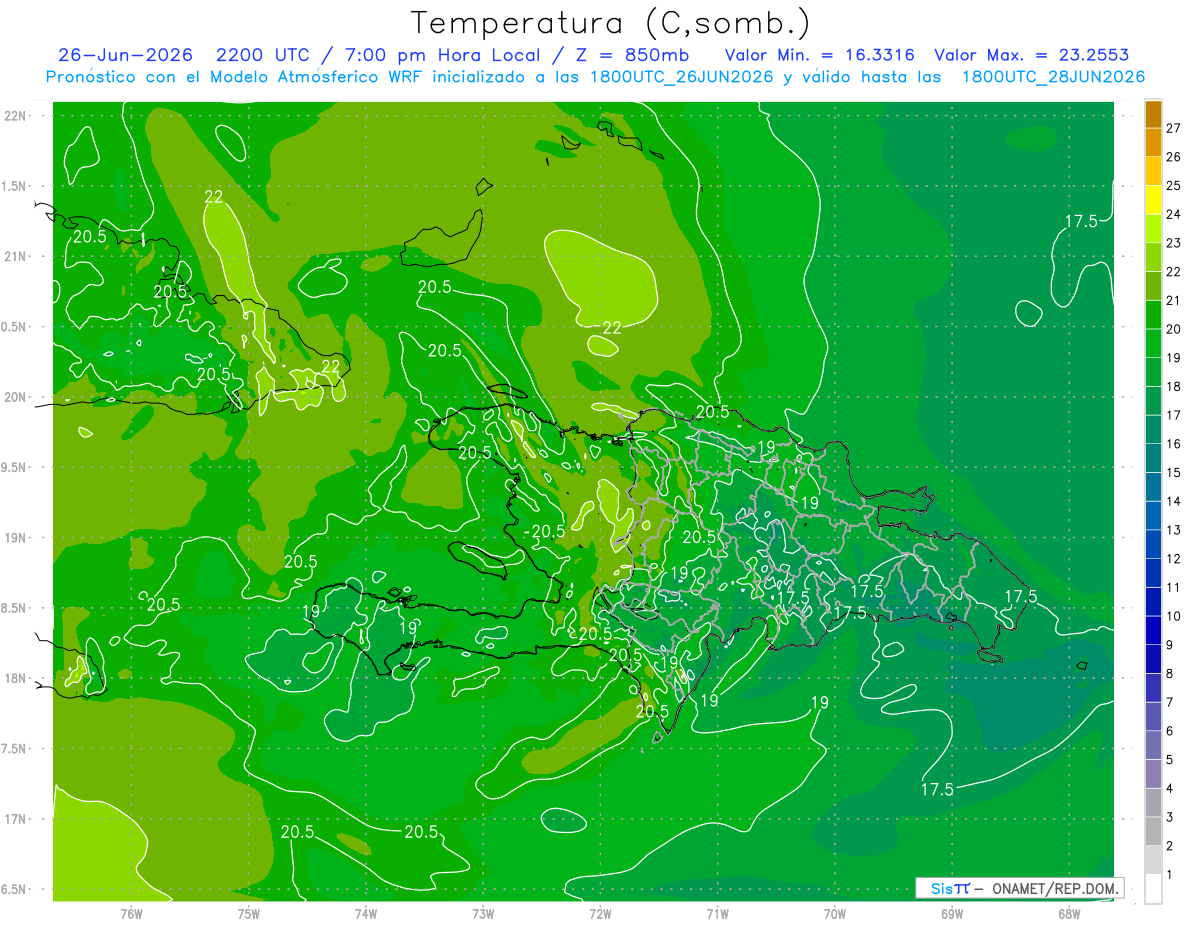
Task: Click the "1800UTC_28JUN2026" valid-until time
Action: tap(1053, 77)
